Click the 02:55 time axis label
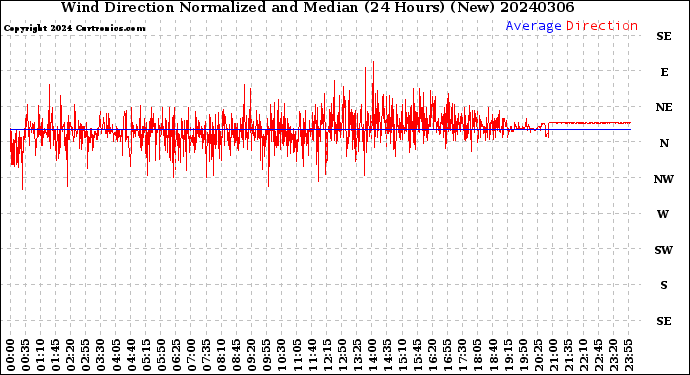 (x=86, y=355)
